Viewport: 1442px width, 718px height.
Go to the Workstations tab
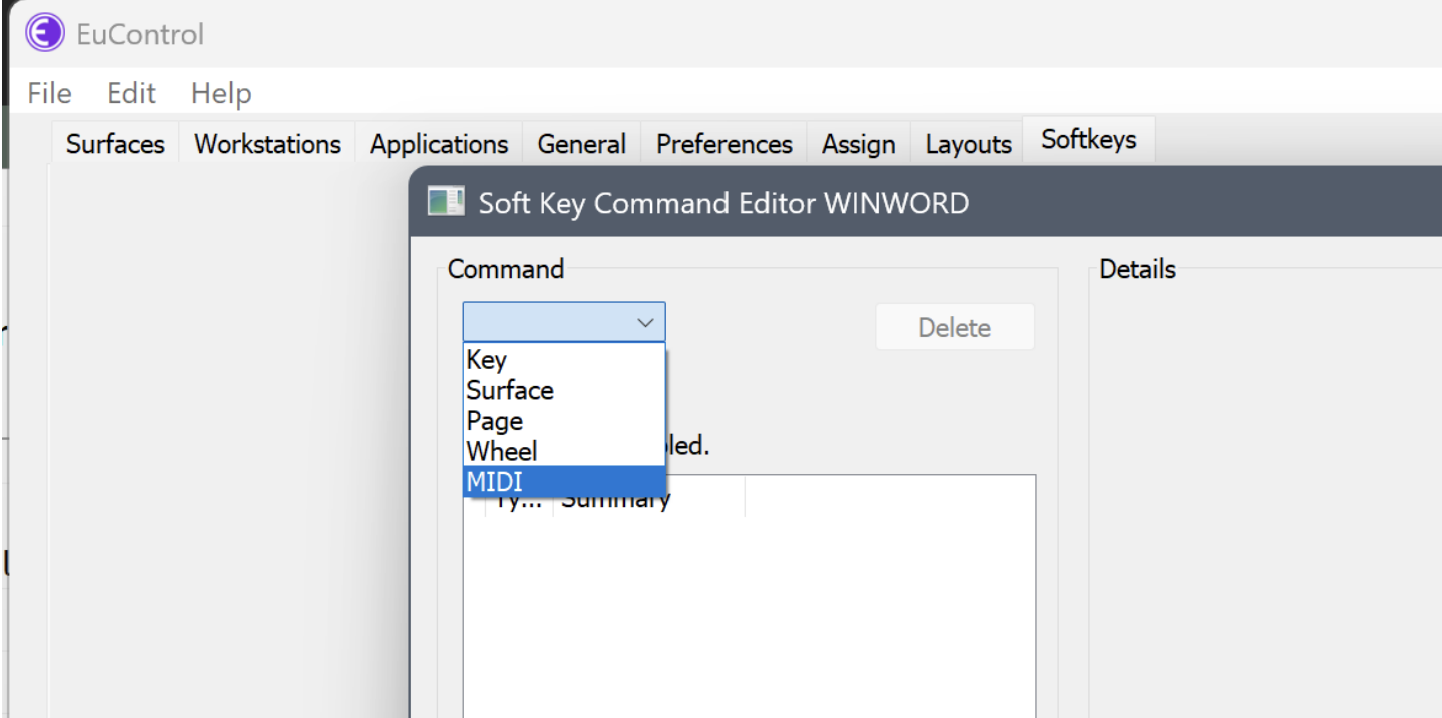[267, 144]
